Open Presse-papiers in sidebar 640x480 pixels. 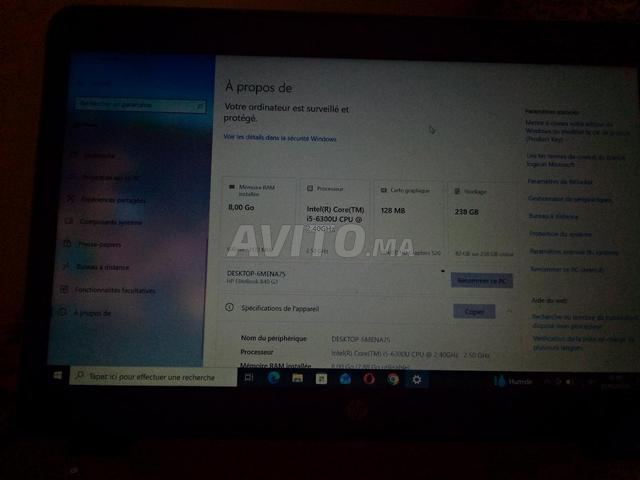(x=100, y=244)
